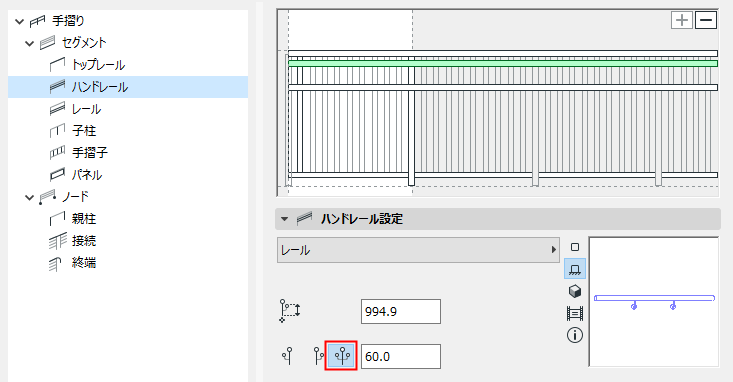Choose right-side handrail option
The height and width of the screenshot is (382, 733).
318,356
